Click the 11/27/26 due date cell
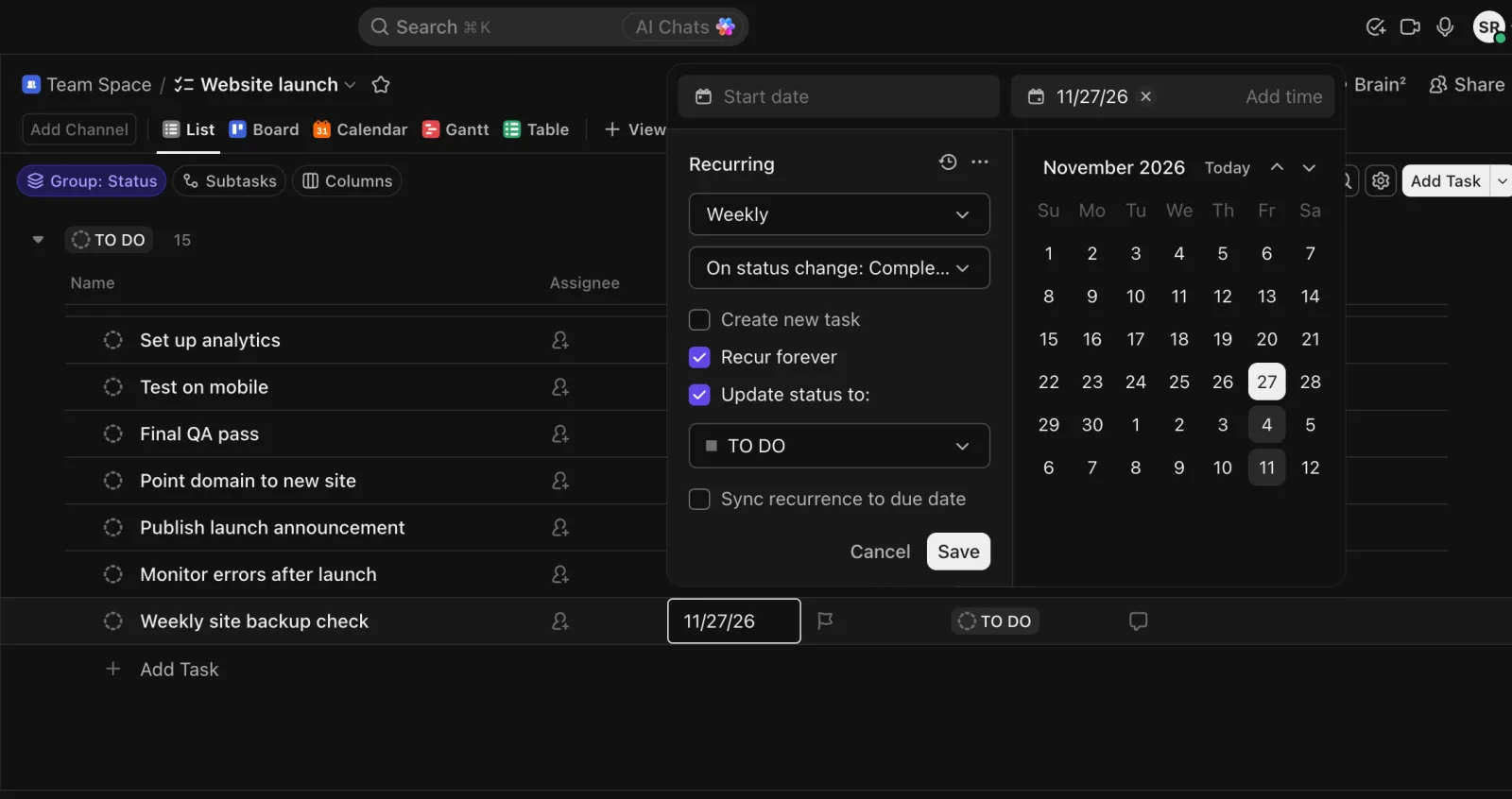Viewport: 1512px width, 799px height. click(x=734, y=620)
